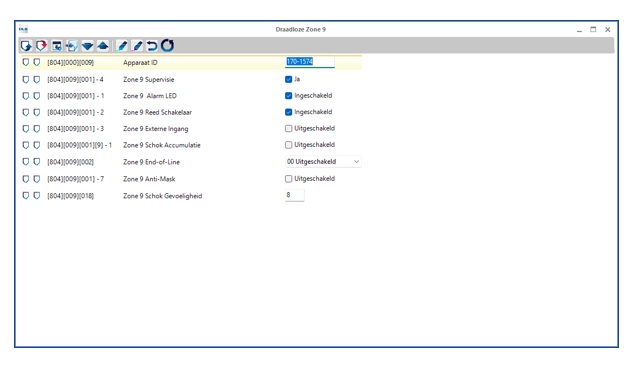Enable Zone 9 Schok Accumulatie checkbox
This screenshot has height=369, width=633.
tap(288, 145)
